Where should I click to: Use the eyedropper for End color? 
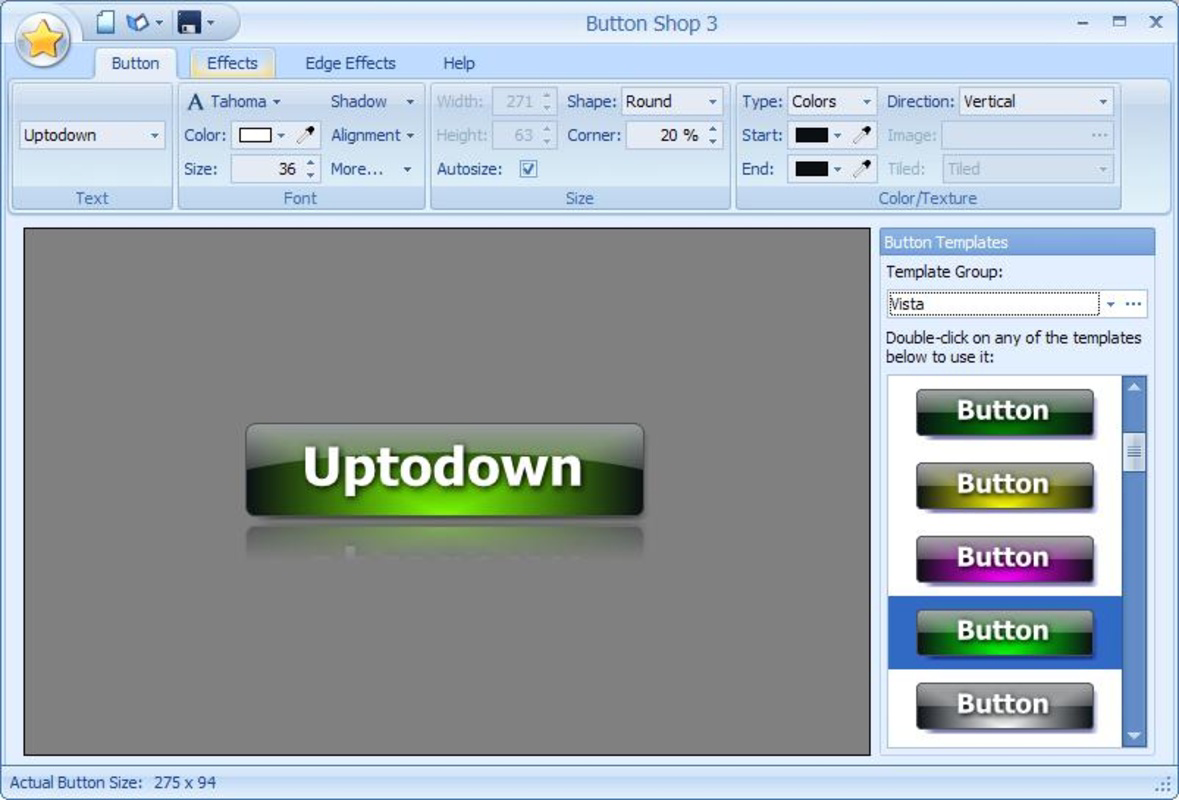(x=862, y=168)
